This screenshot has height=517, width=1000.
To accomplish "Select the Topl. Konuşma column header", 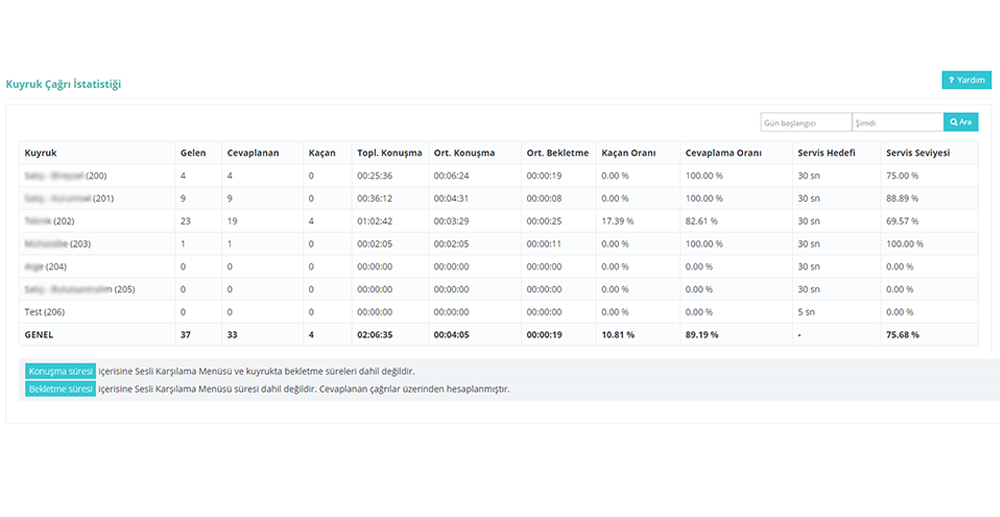I will [389, 153].
